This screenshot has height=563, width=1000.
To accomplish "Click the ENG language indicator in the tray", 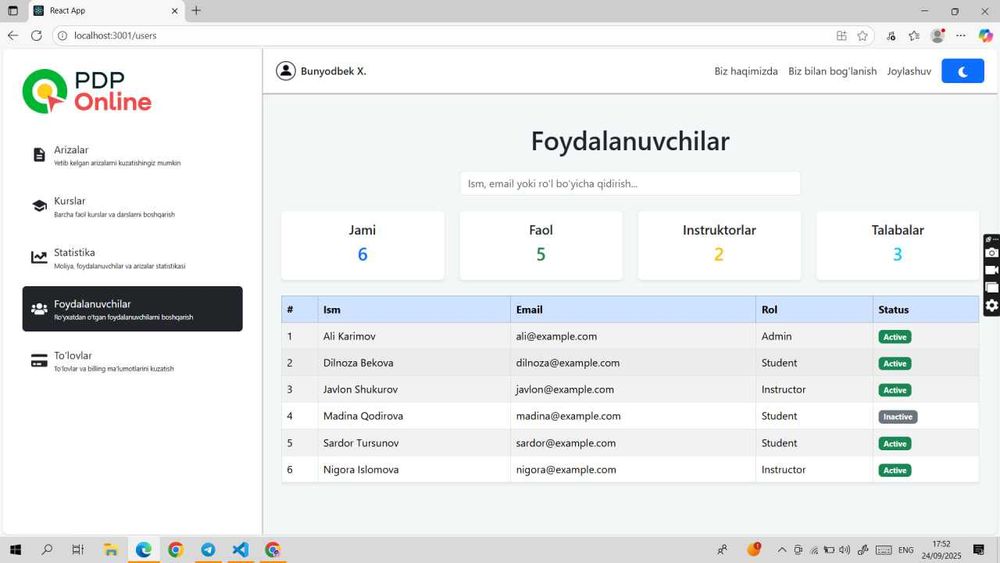I will click(906, 550).
